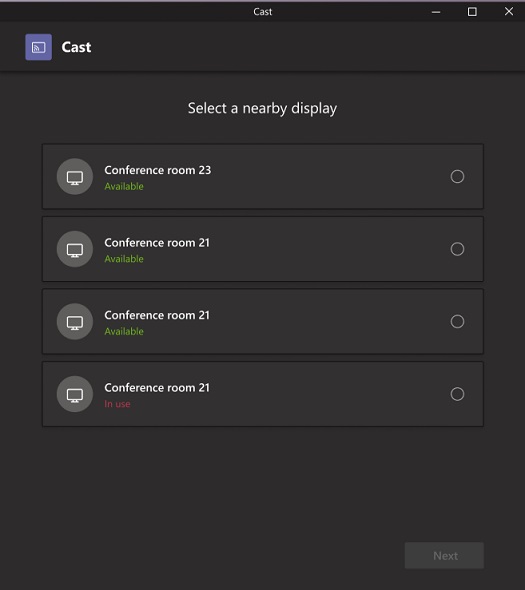The width and height of the screenshot is (525, 590).
Task: Click the red In use status text
Action: (117, 404)
